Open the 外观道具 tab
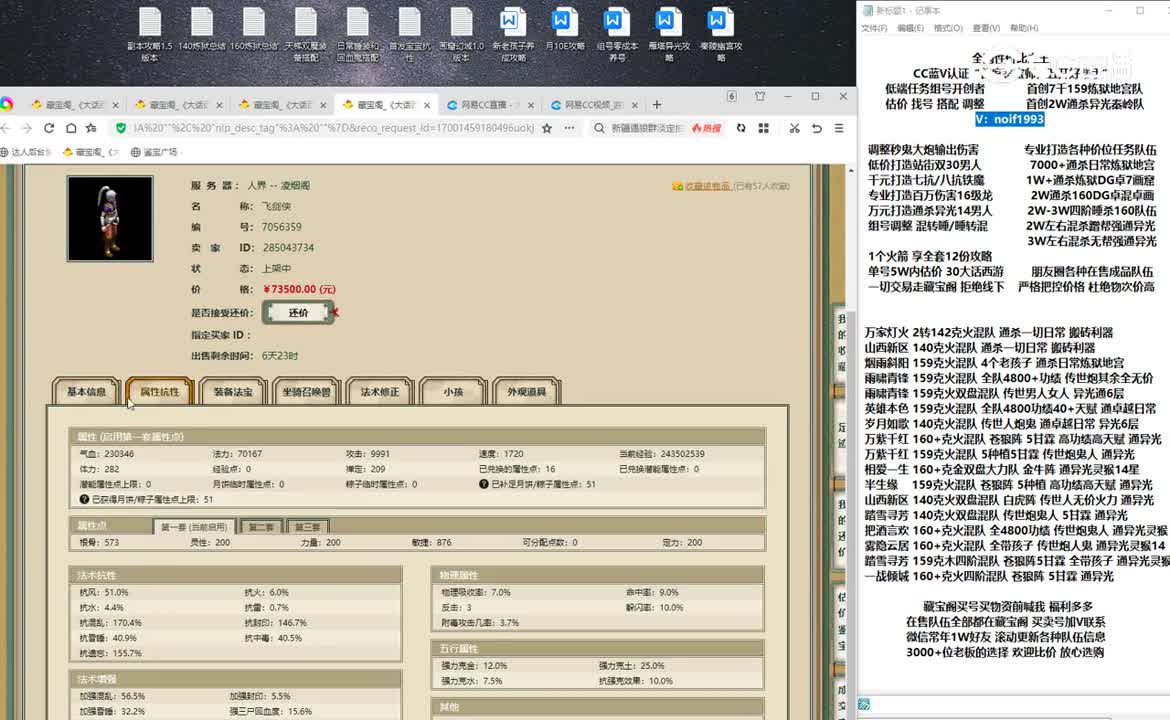The height and width of the screenshot is (720, 1170). [526, 392]
